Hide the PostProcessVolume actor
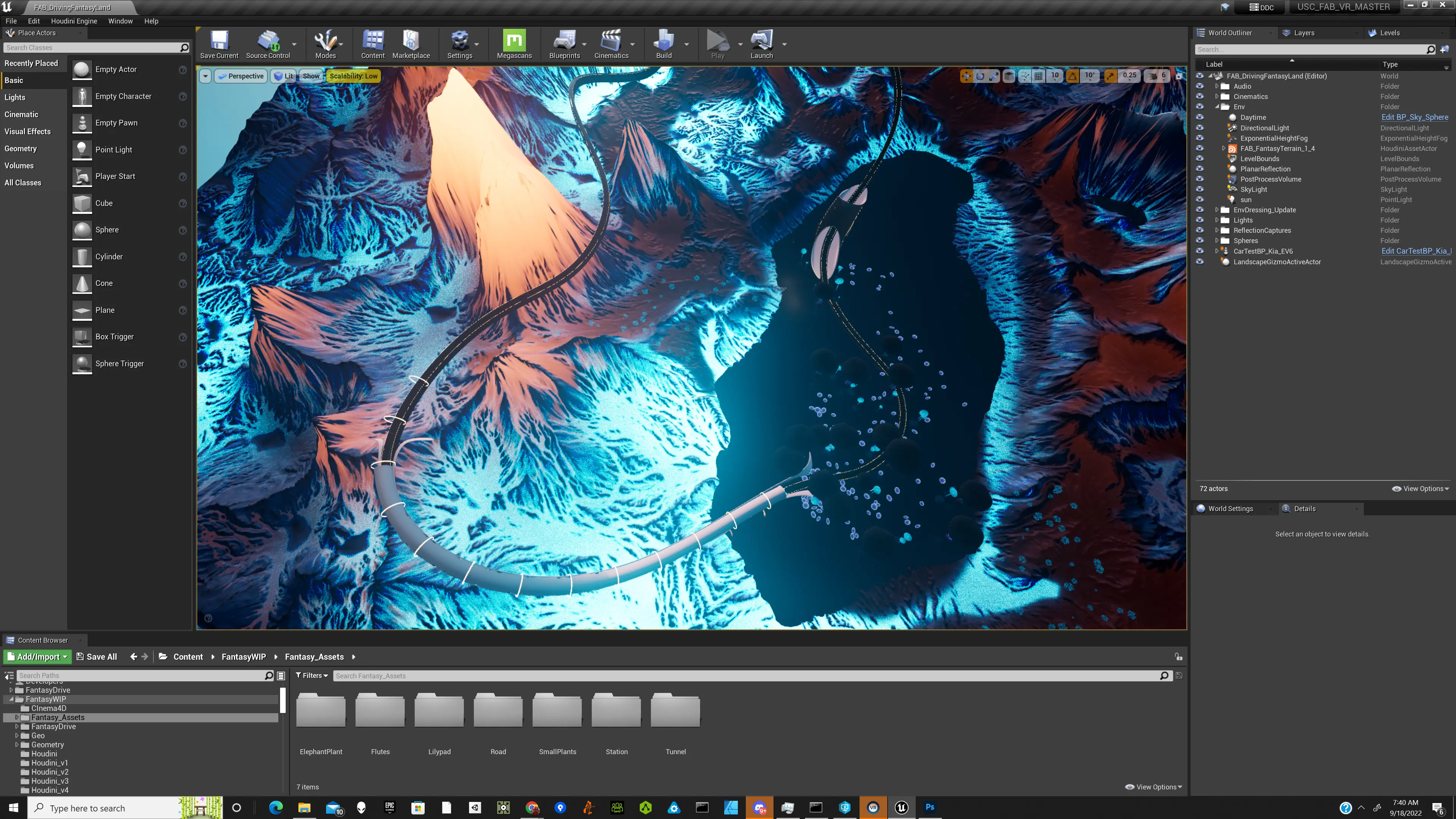The height and width of the screenshot is (819, 1456). click(x=1199, y=179)
